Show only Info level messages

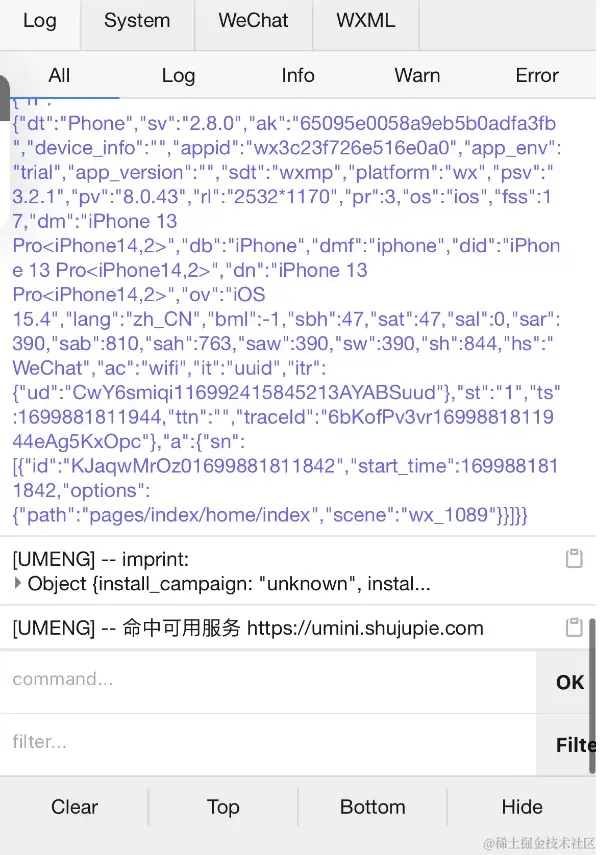click(298, 75)
